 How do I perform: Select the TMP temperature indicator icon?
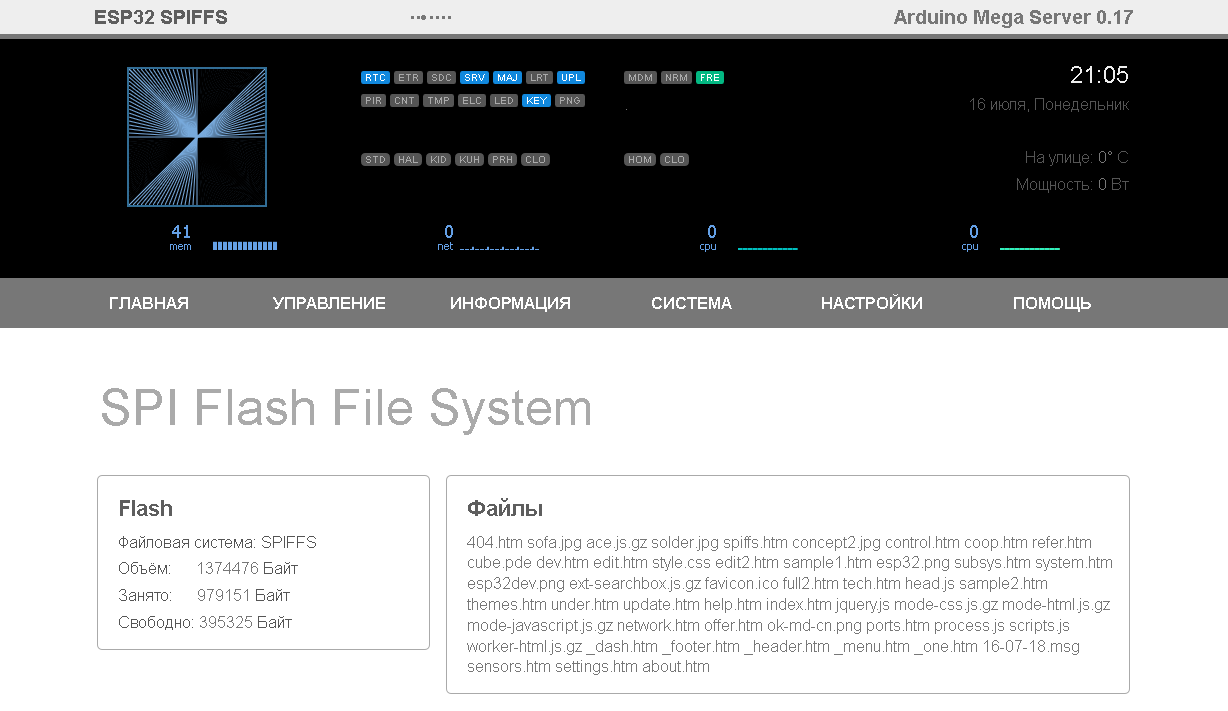click(438, 100)
